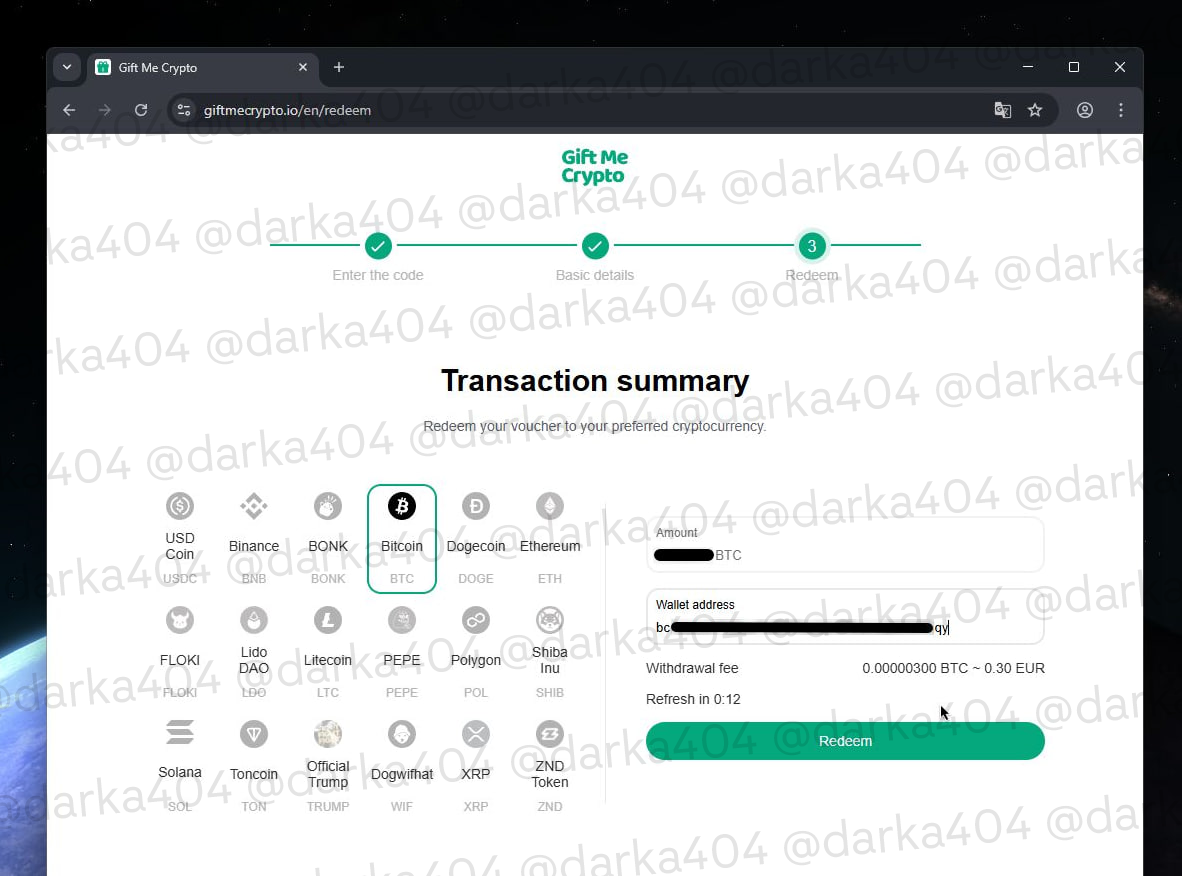Image resolution: width=1182 pixels, height=876 pixels.
Task: Select Lido DAO (LDO) token
Action: pyautogui.click(x=254, y=652)
